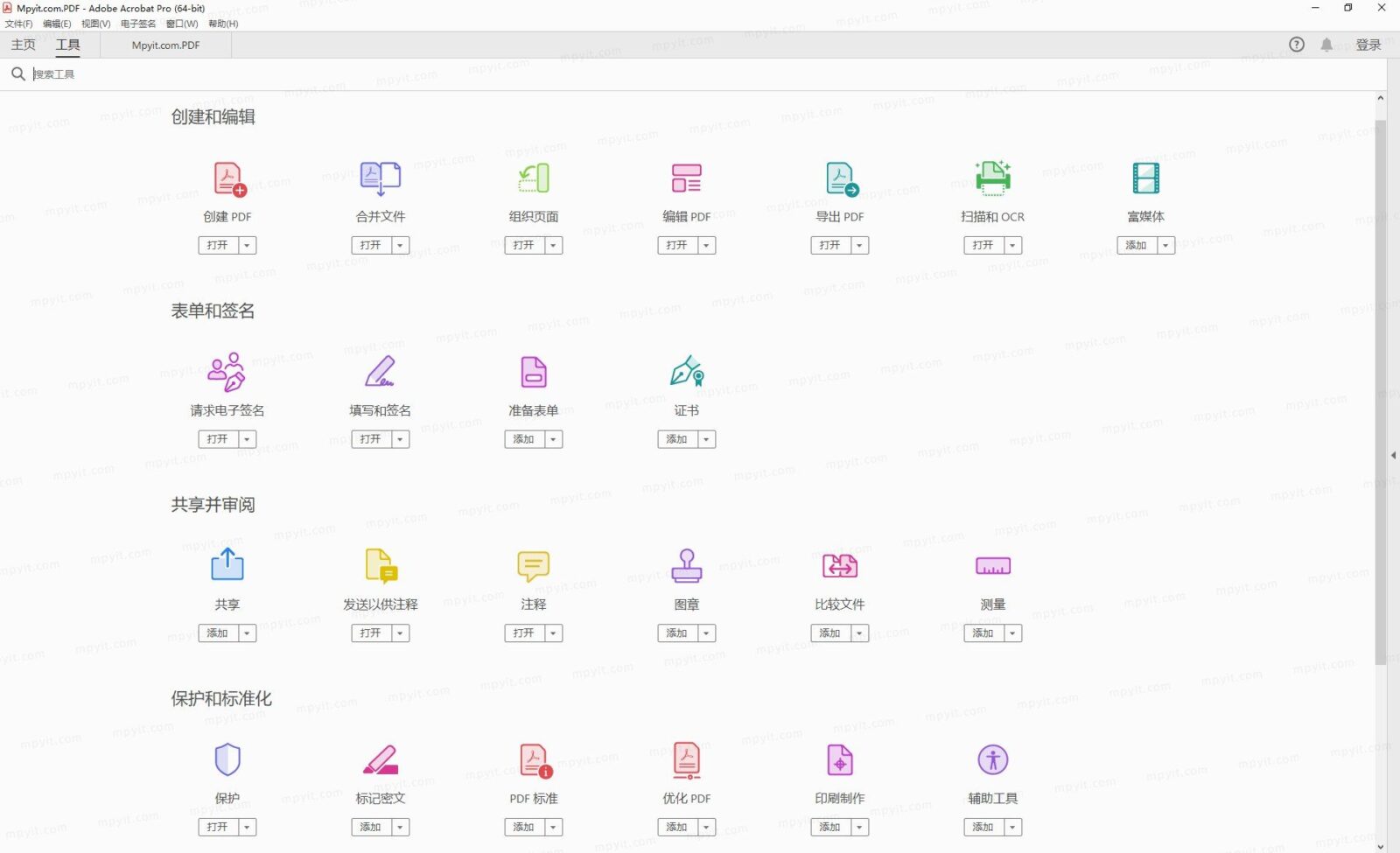Screen dimensions: 1400x853
Task: Select the 工具 tab
Action: click(x=68, y=45)
